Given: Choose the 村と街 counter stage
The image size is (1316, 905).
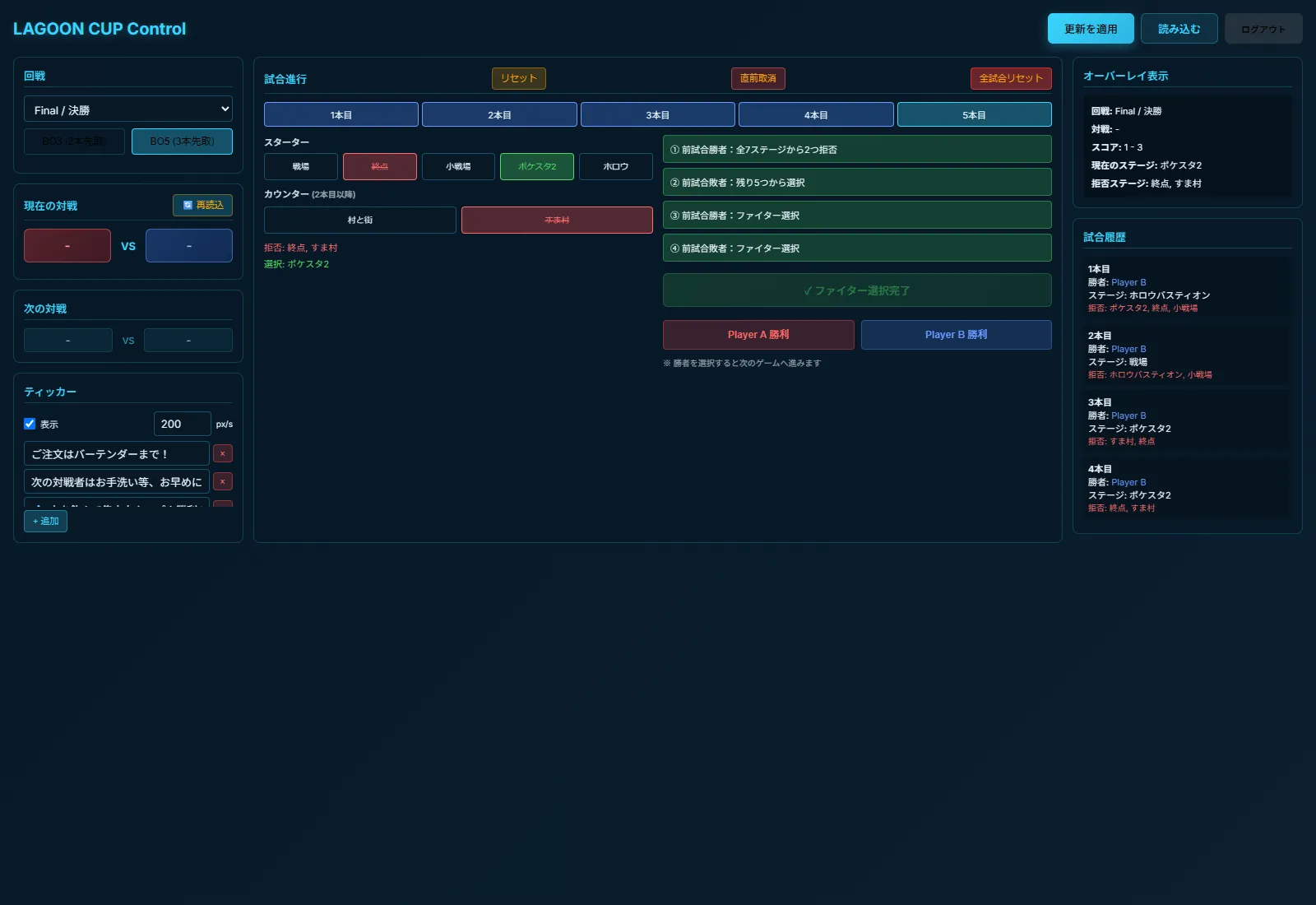Looking at the screenshot, I should pos(360,220).
